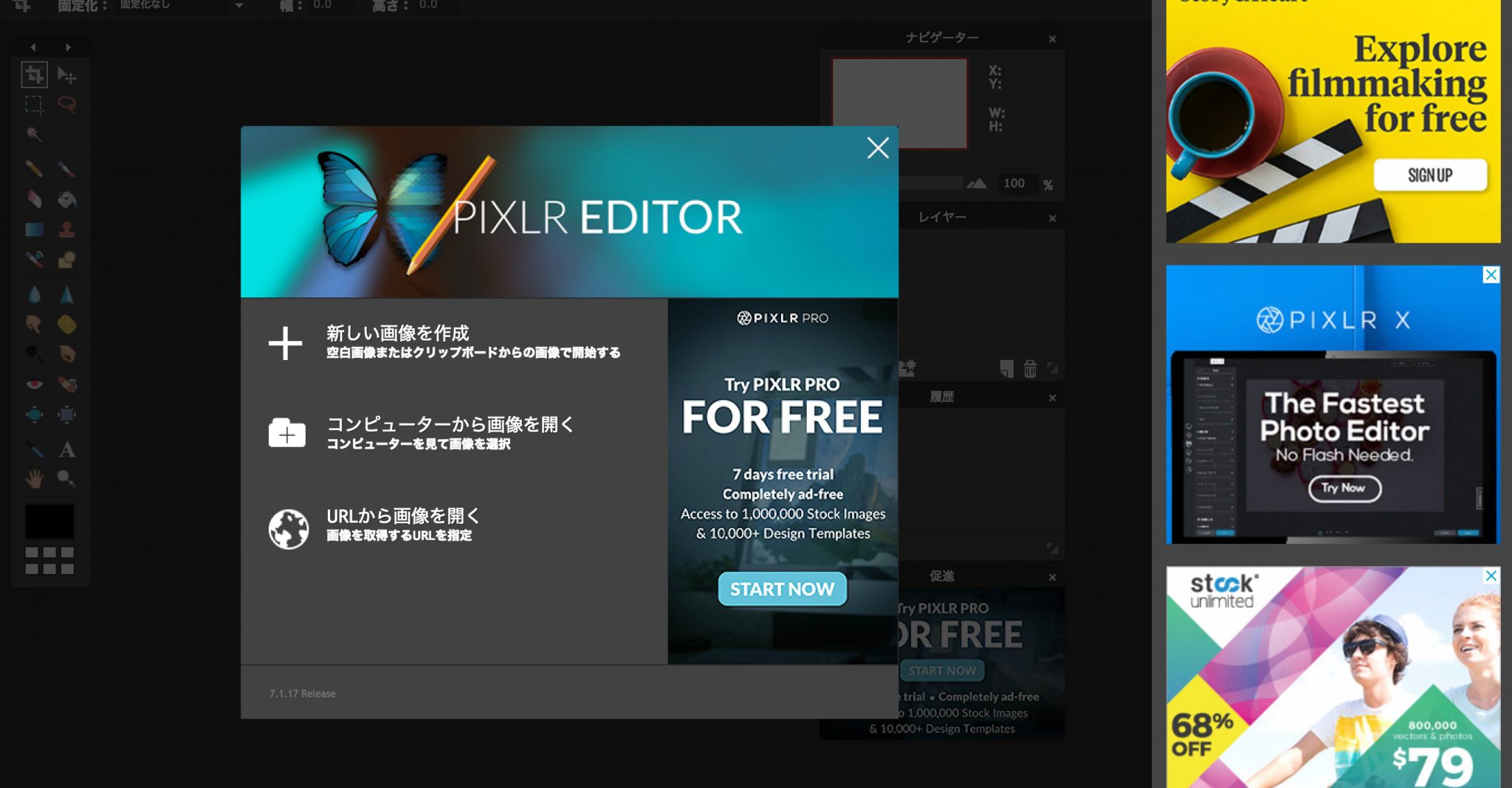Click the navigator preview thumbnail
This screenshot has height=788, width=1512.
(900, 103)
